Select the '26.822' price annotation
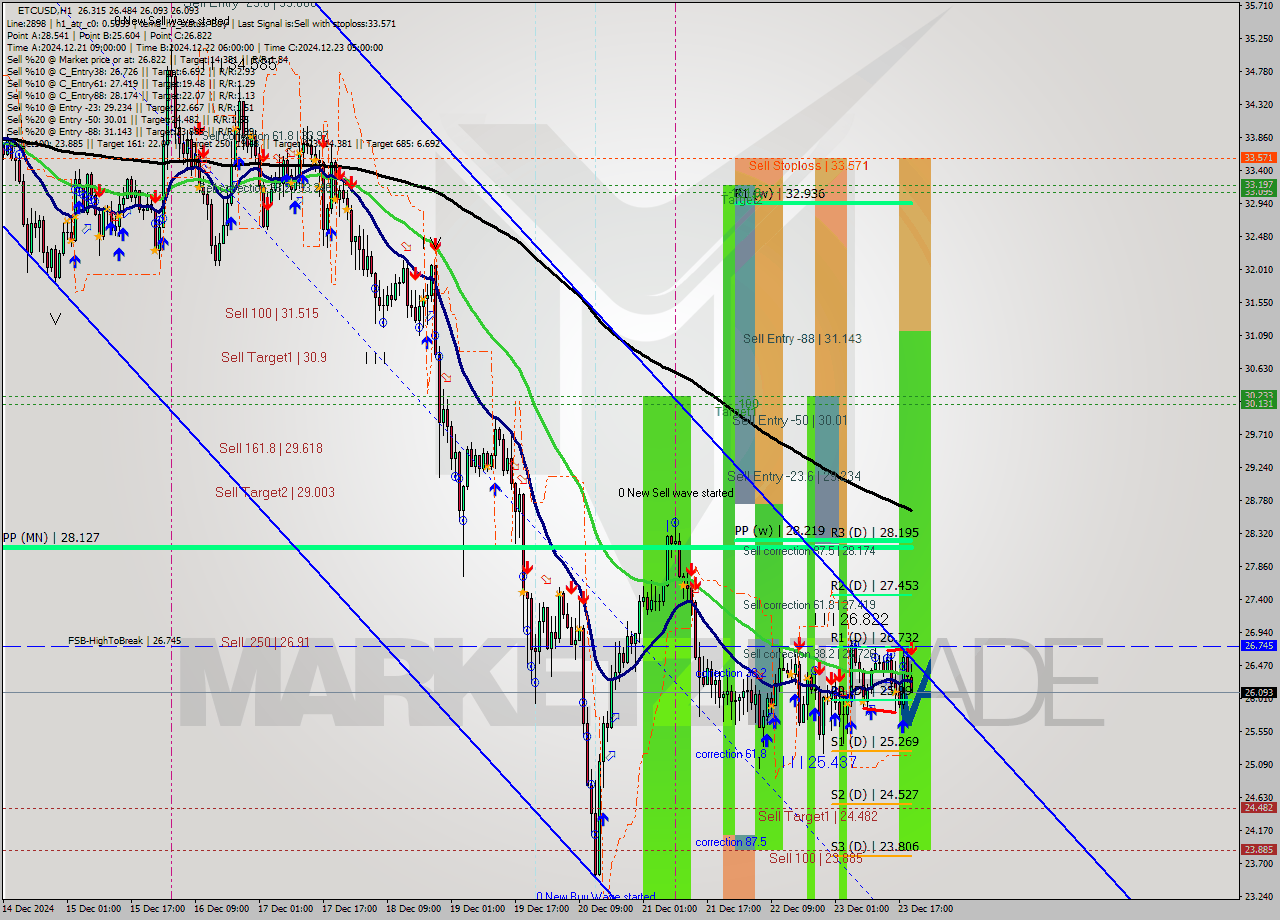The width and height of the screenshot is (1280, 920). [864, 620]
